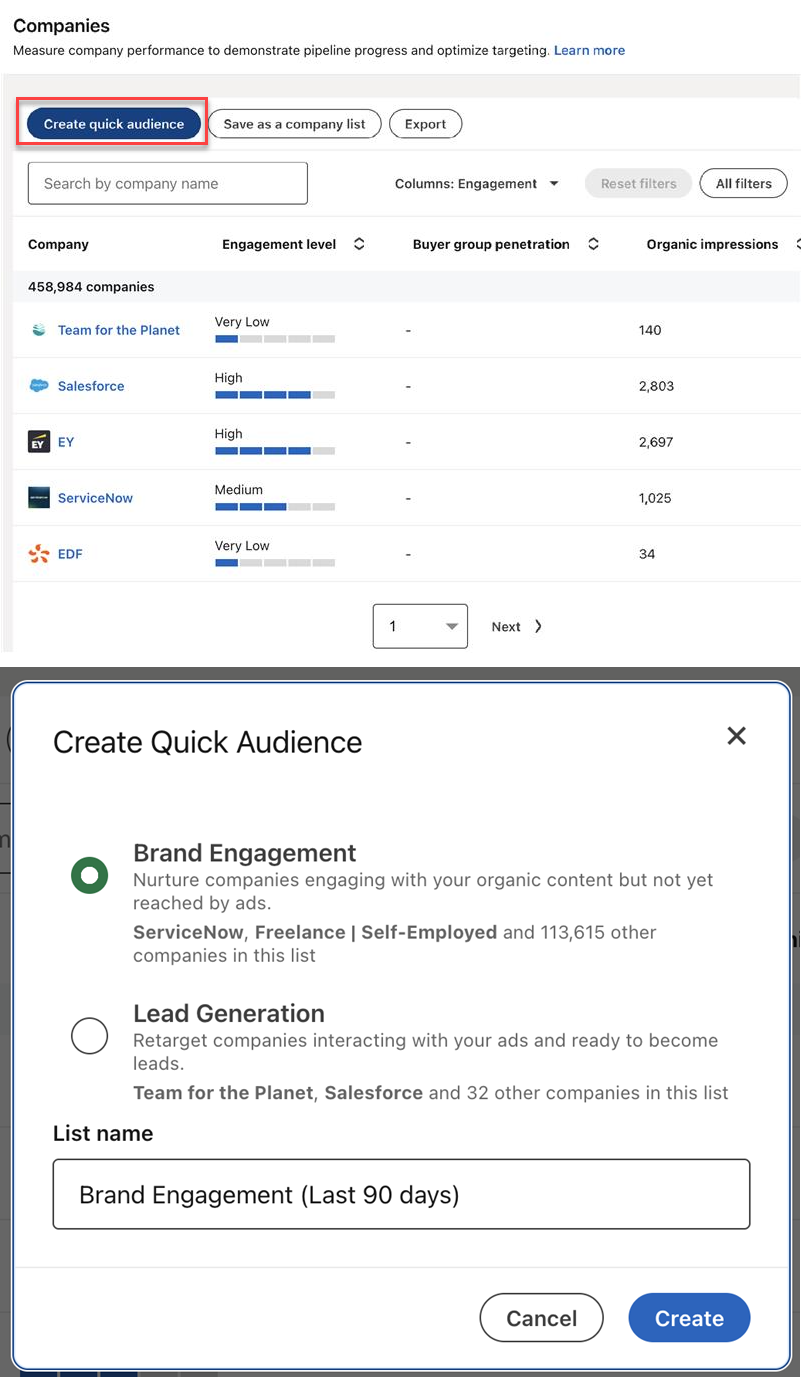
Task: Close the Create Quick Audience dialog
Action: [x=736, y=736]
